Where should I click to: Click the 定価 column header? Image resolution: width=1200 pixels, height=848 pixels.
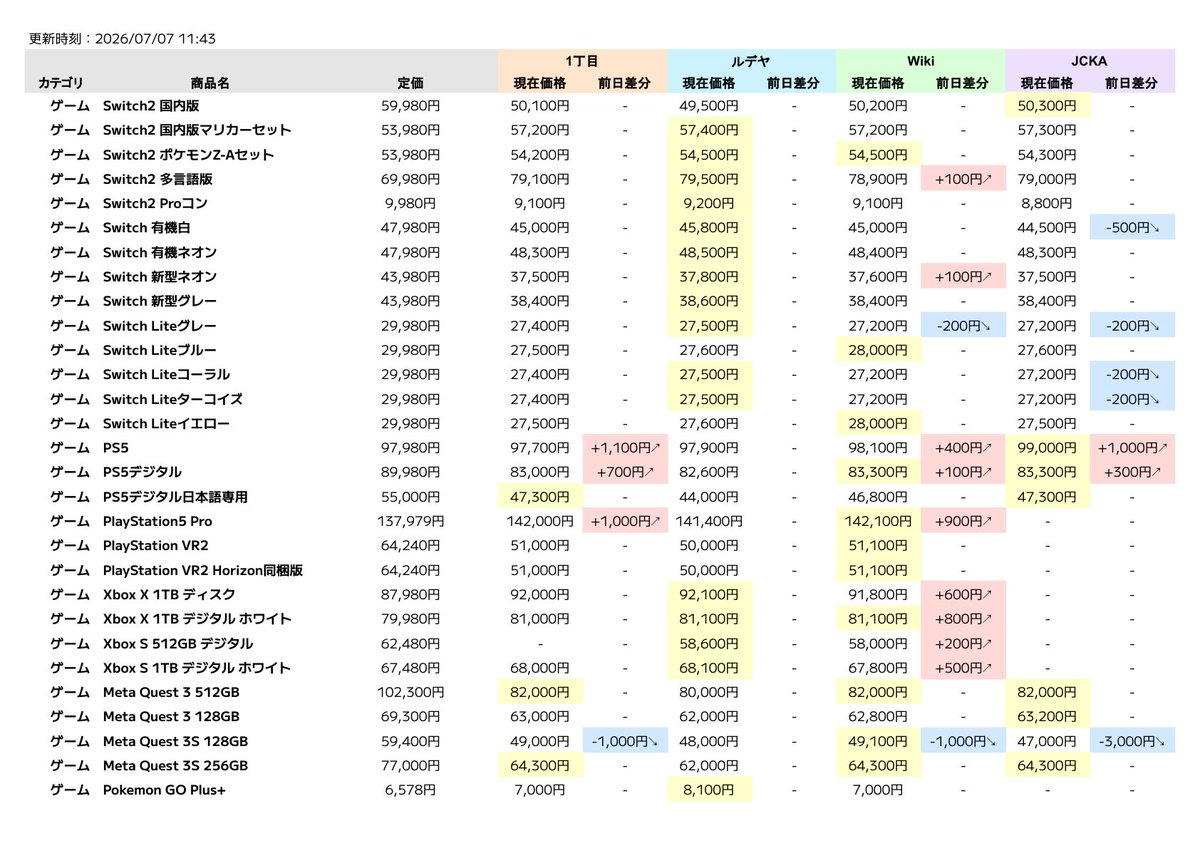[x=410, y=84]
